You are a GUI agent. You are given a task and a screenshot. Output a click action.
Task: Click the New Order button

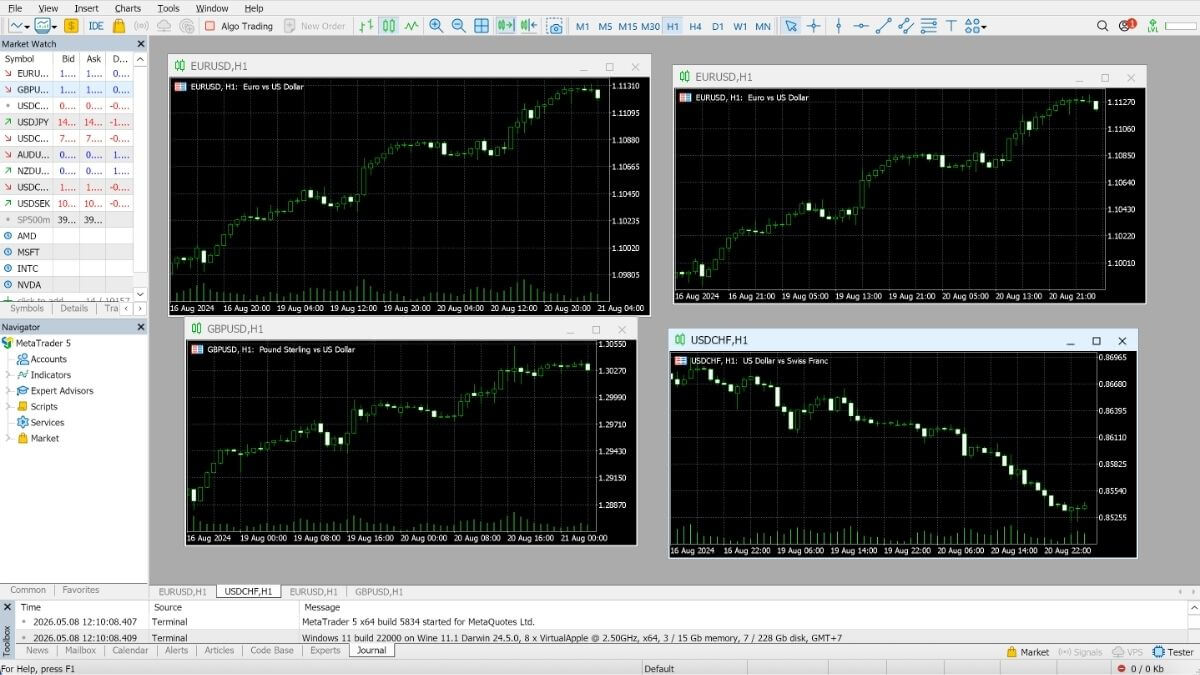[315, 26]
